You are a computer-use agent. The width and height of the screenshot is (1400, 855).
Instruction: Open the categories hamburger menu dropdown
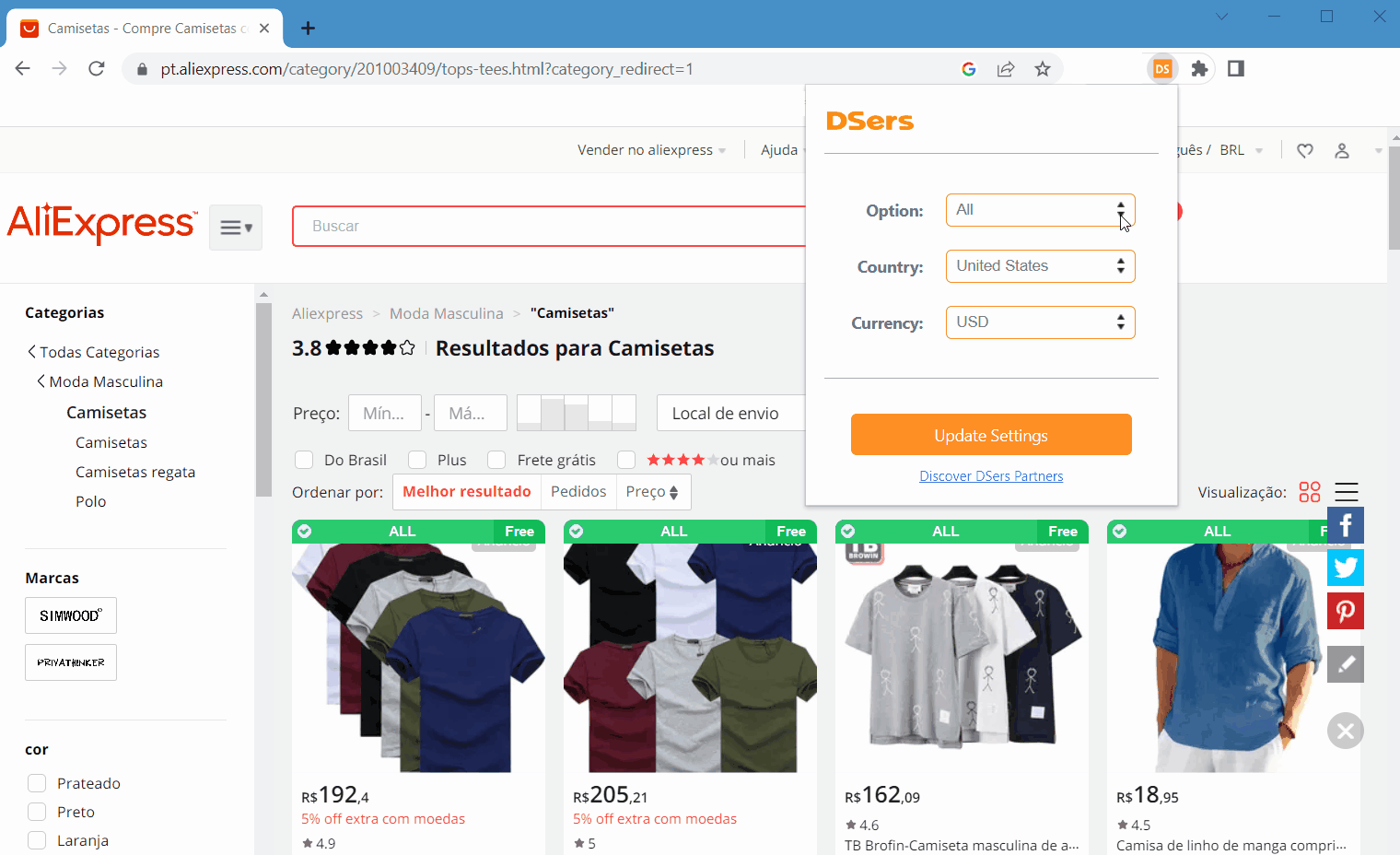pyautogui.click(x=236, y=228)
